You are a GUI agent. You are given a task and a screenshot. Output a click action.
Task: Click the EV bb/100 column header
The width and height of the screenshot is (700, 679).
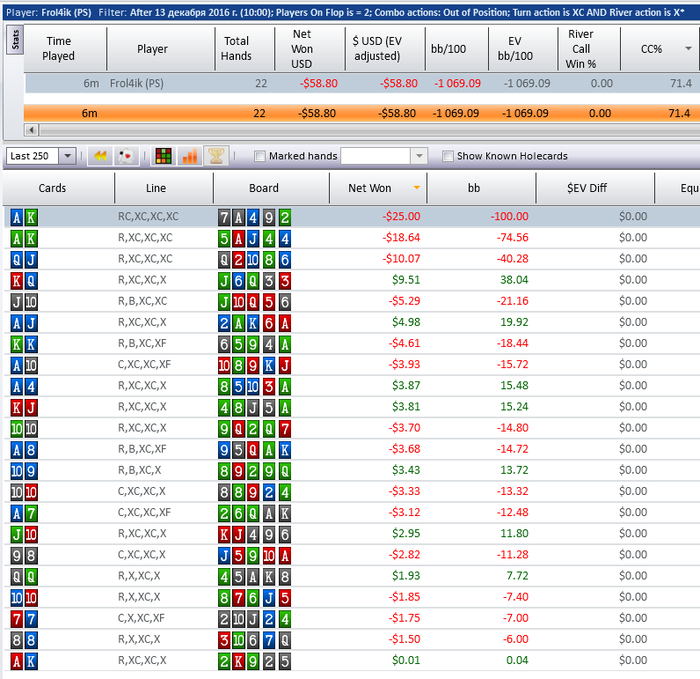point(523,48)
